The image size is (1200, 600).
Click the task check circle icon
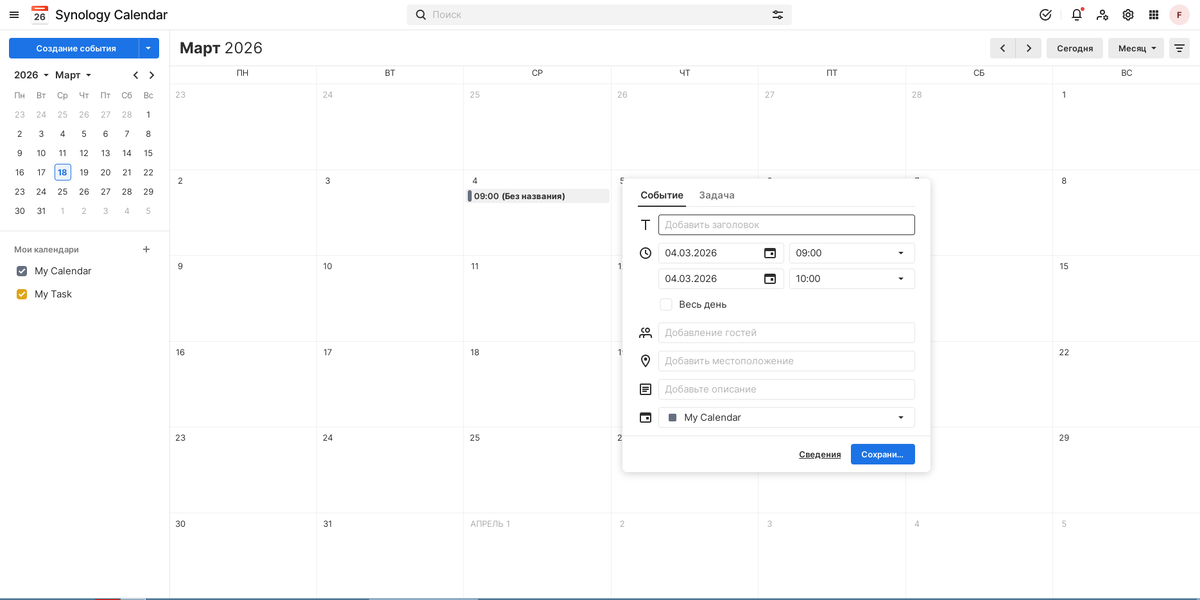click(x=1045, y=15)
